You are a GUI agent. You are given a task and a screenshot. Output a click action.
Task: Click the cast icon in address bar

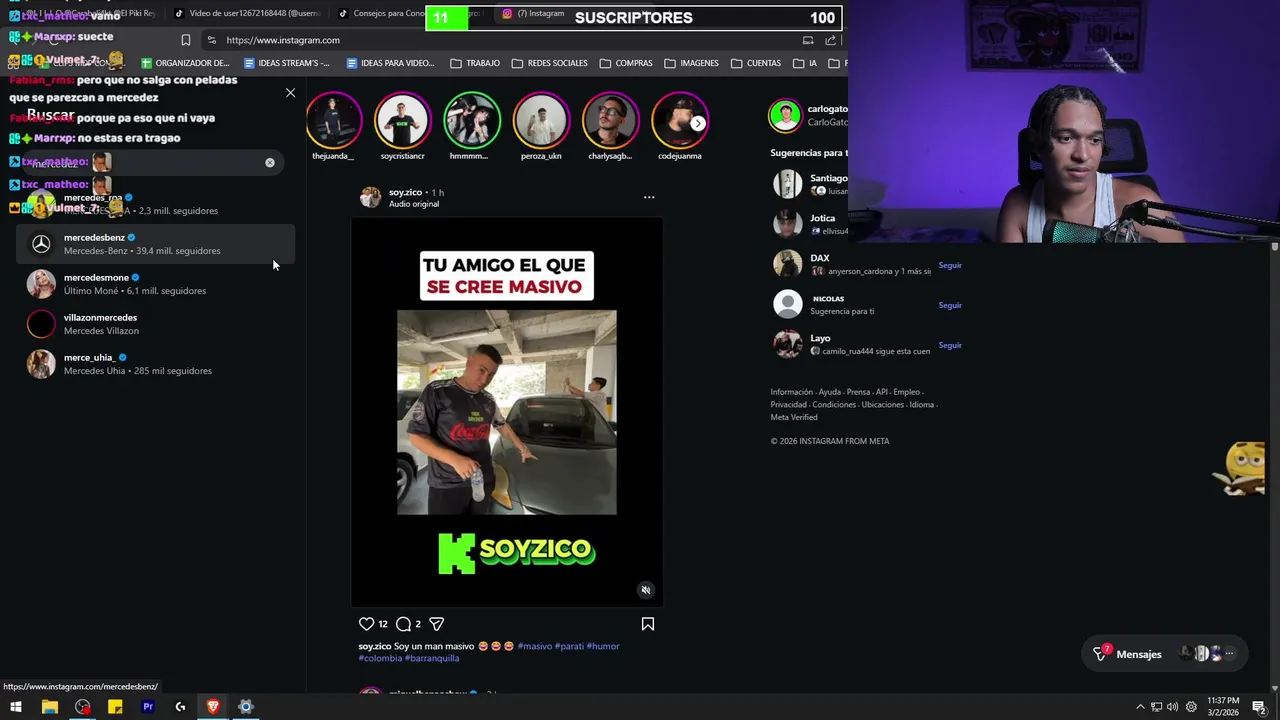(808, 40)
